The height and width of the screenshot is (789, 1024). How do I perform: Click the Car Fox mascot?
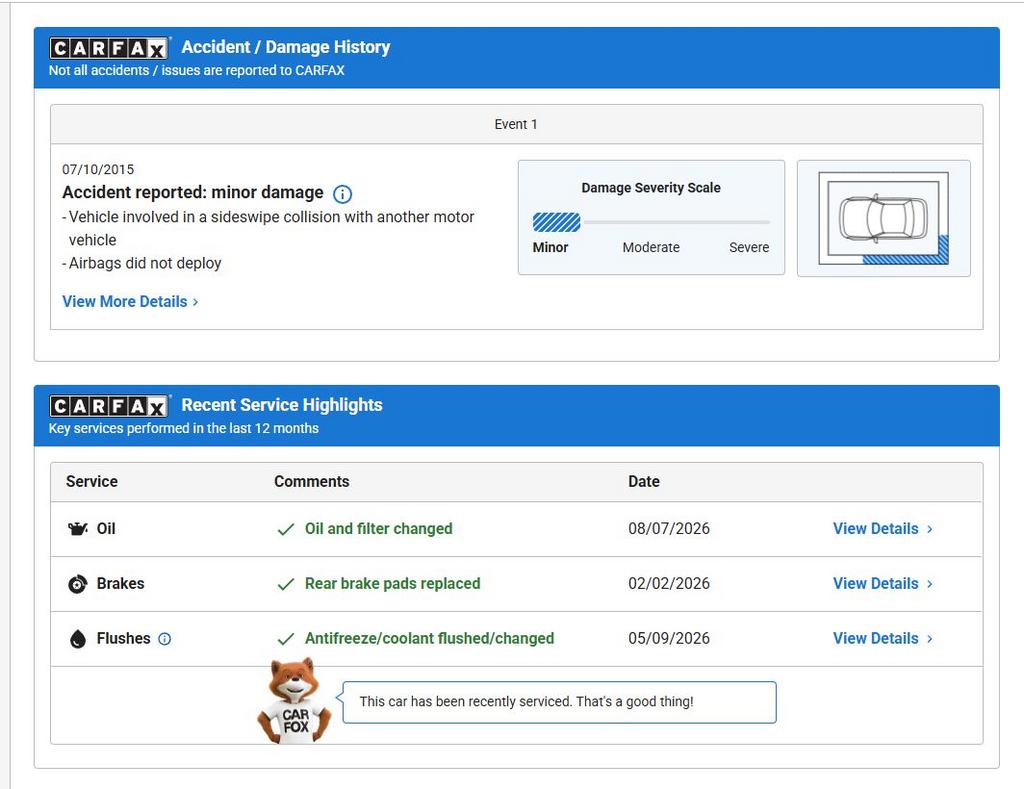(295, 701)
